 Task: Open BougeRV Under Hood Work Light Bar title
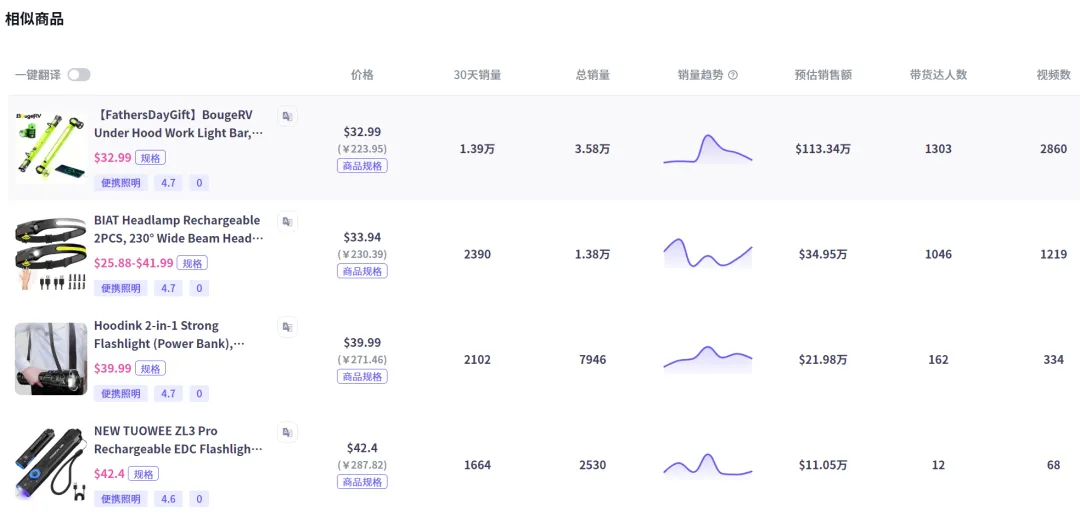pyautogui.click(x=178, y=124)
